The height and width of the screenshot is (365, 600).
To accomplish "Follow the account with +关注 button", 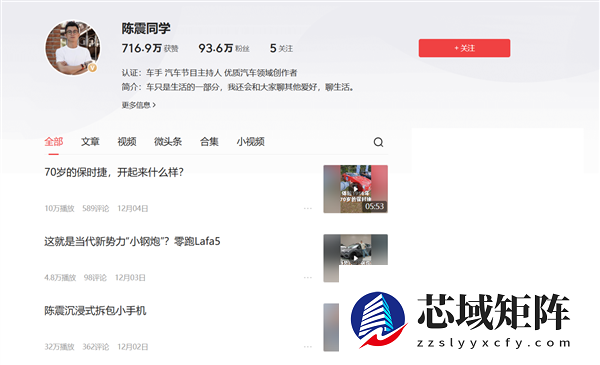I will (x=464, y=48).
